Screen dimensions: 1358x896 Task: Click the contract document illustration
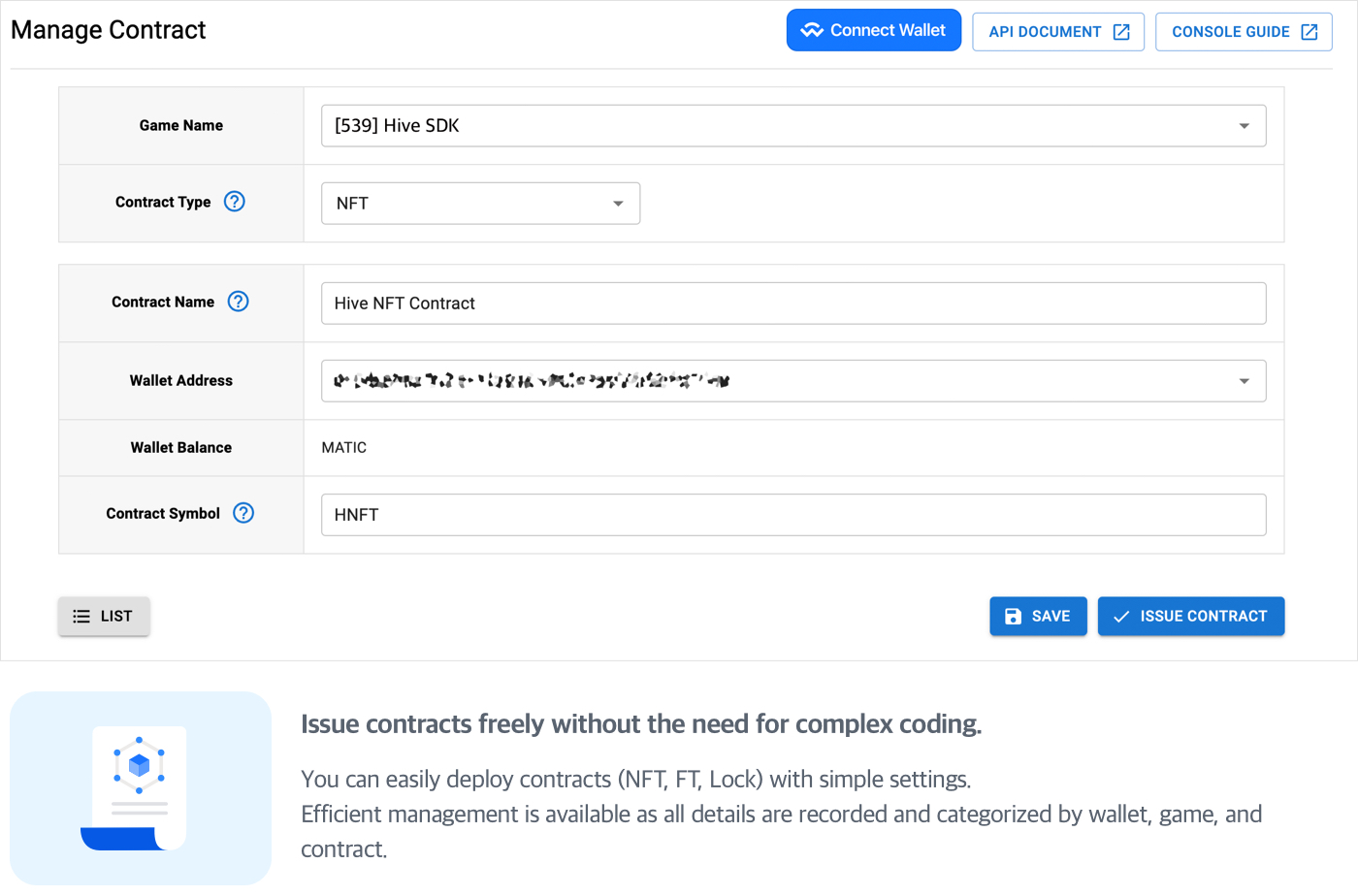coord(141,788)
